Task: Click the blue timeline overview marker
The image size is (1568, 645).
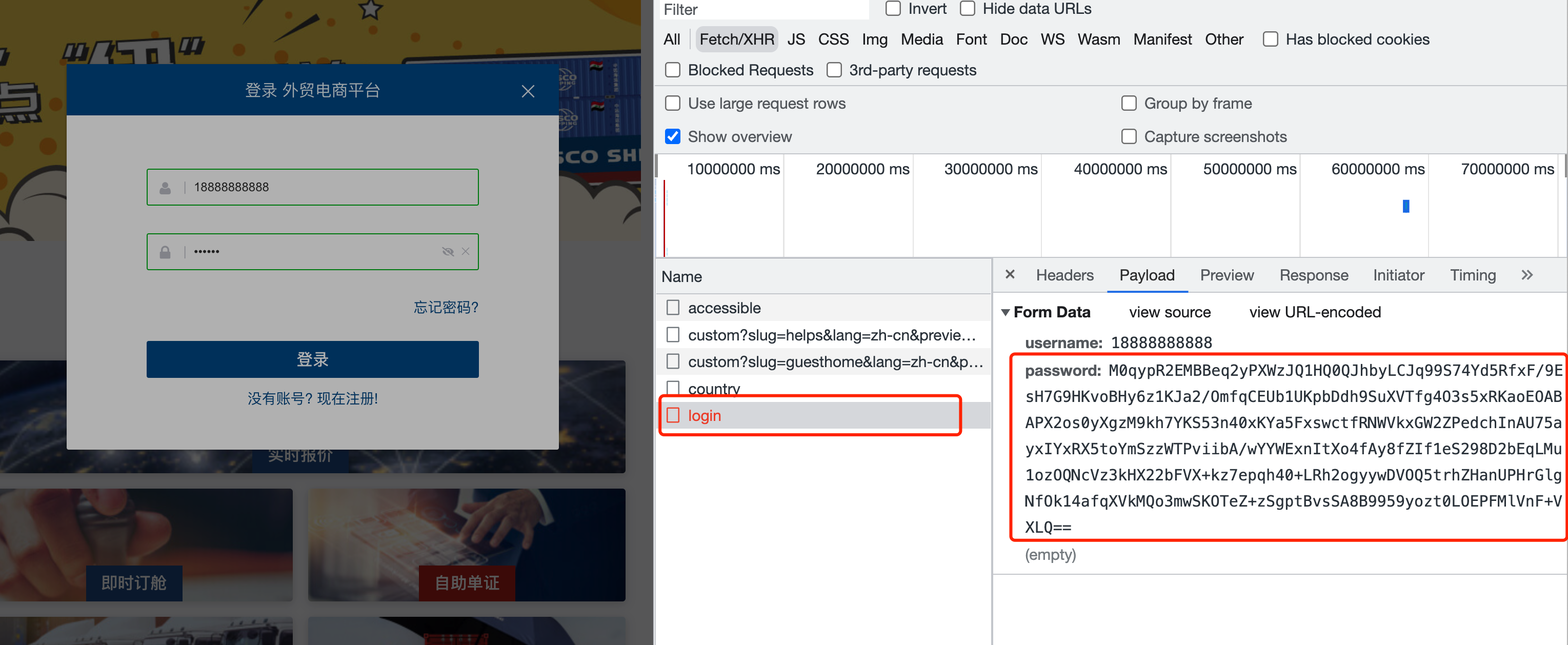Action: [1406, 206]
